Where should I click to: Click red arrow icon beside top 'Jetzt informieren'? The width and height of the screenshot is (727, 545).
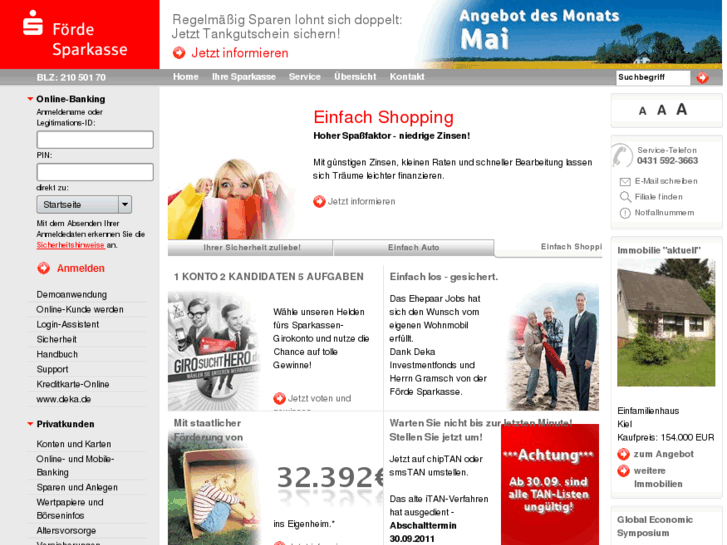pos(179,53)
